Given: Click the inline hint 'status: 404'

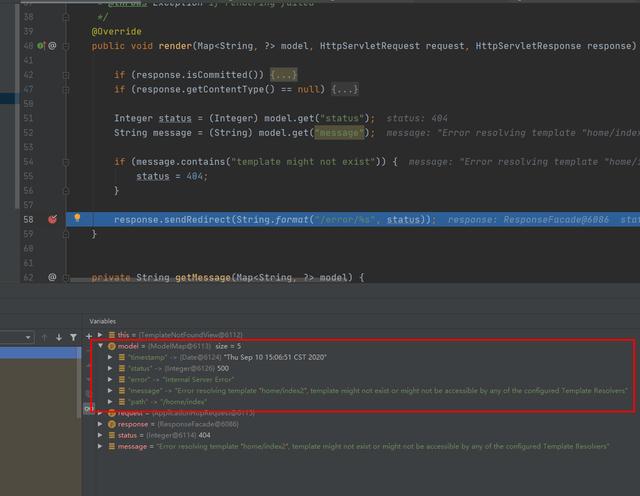Looking at the screenshot, I should [x=417, y=118].
